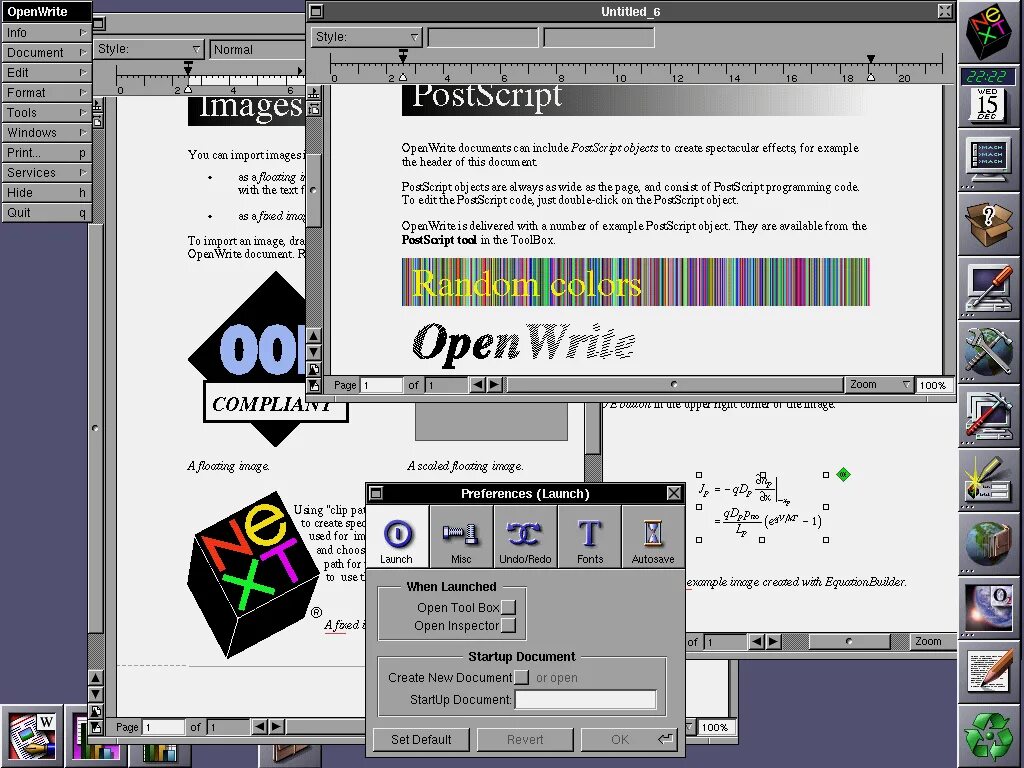This screenshot has height=768, width=1024.
Task: Open the Edit menu
Action: tap(46, 72)
